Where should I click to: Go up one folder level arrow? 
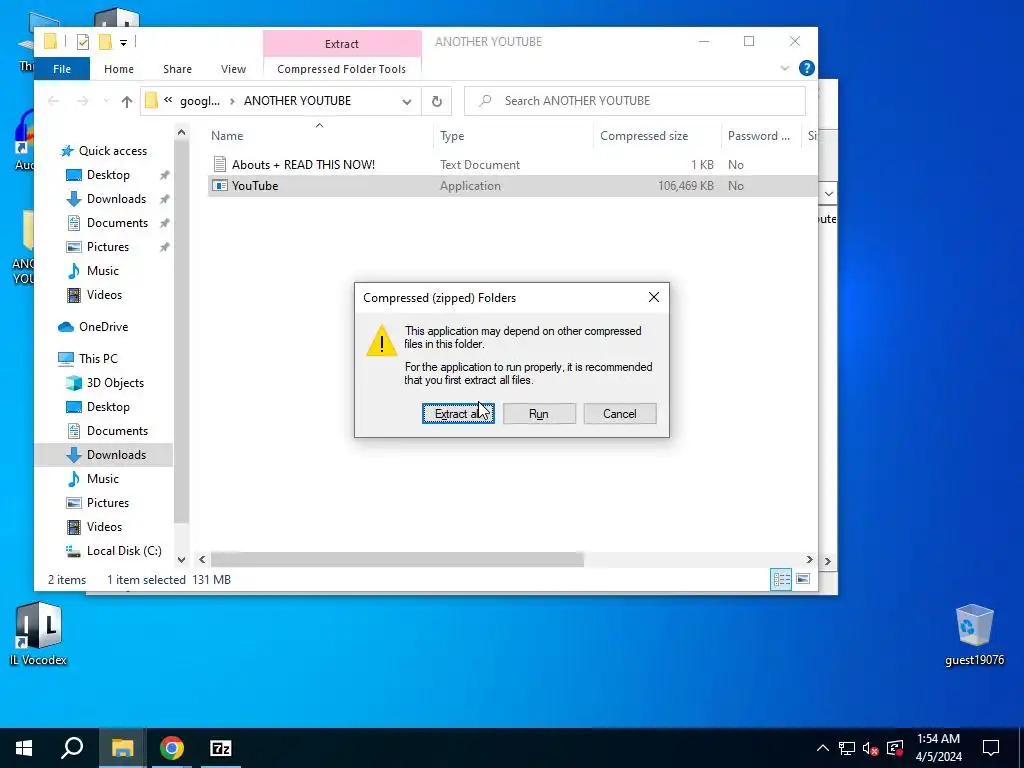click(x=127, y=101)
